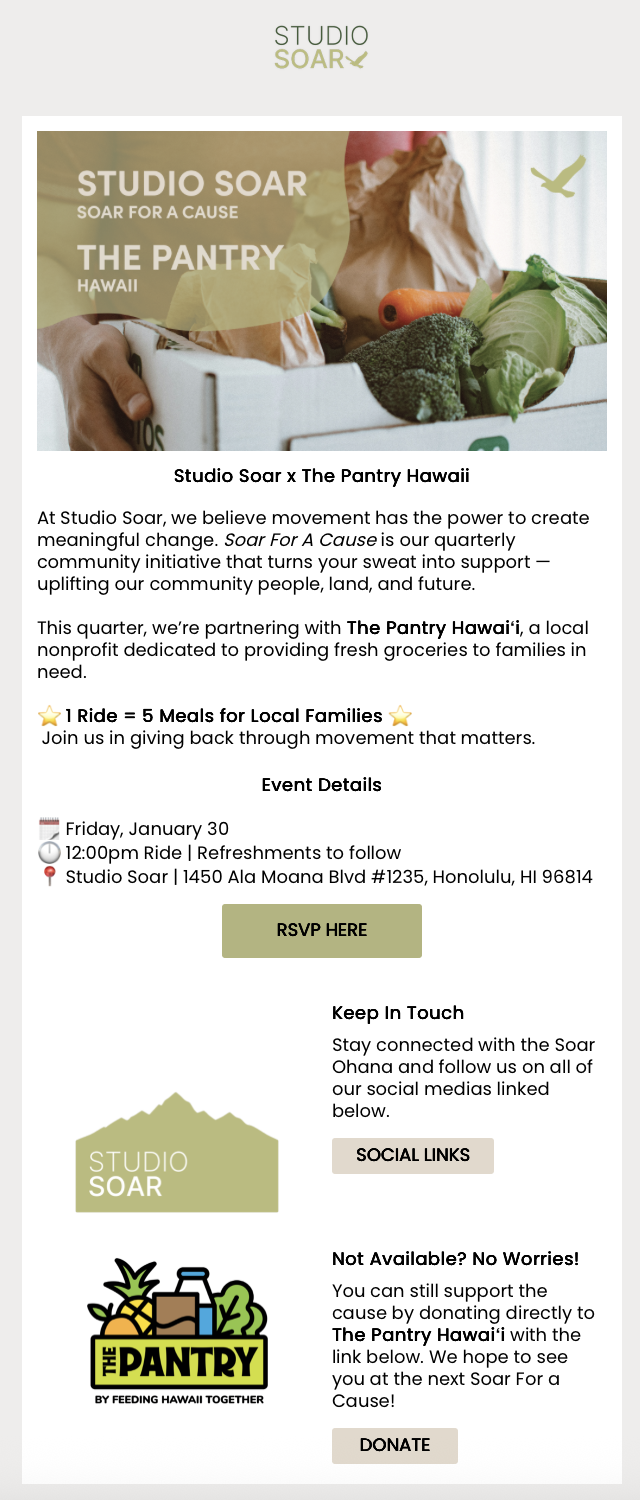Click the Event Details heading

pos(321,785)
